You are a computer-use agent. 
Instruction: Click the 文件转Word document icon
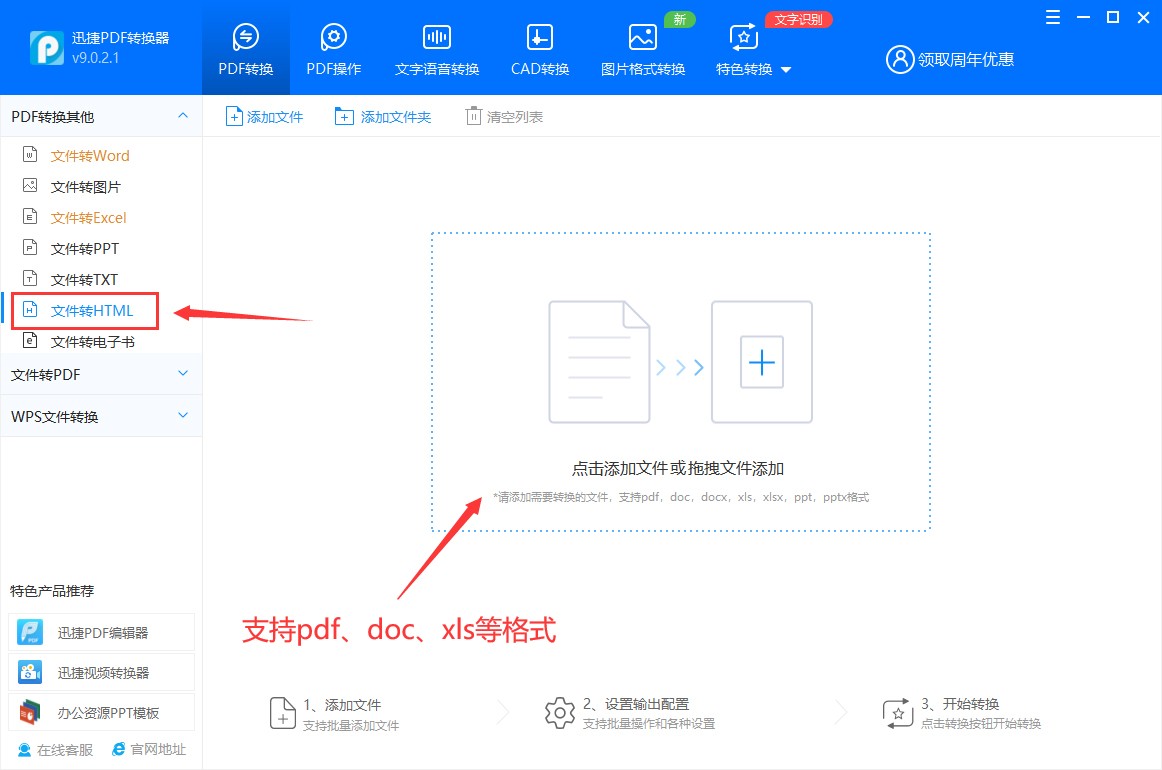[x=30, y=154]
